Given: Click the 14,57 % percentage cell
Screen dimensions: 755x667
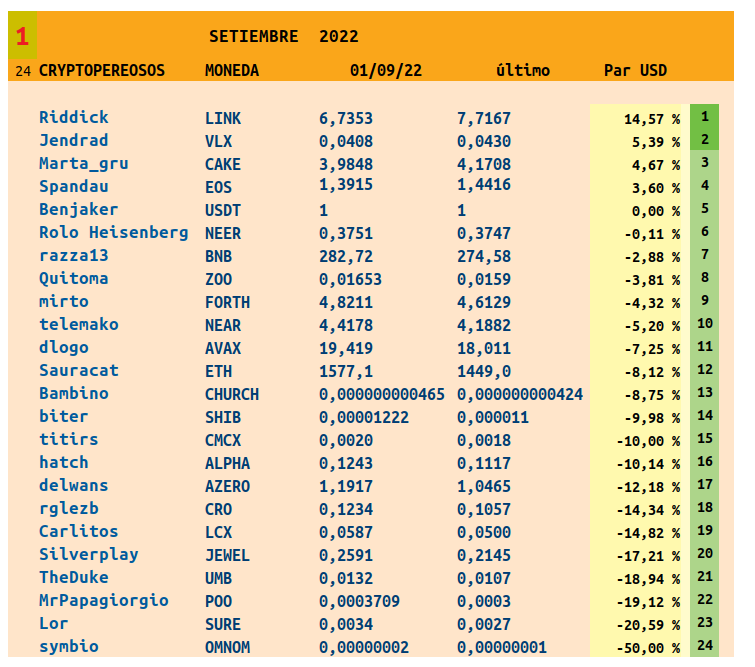Looking at the screenshot, I should pyautogui.click(x=651, y=119).
